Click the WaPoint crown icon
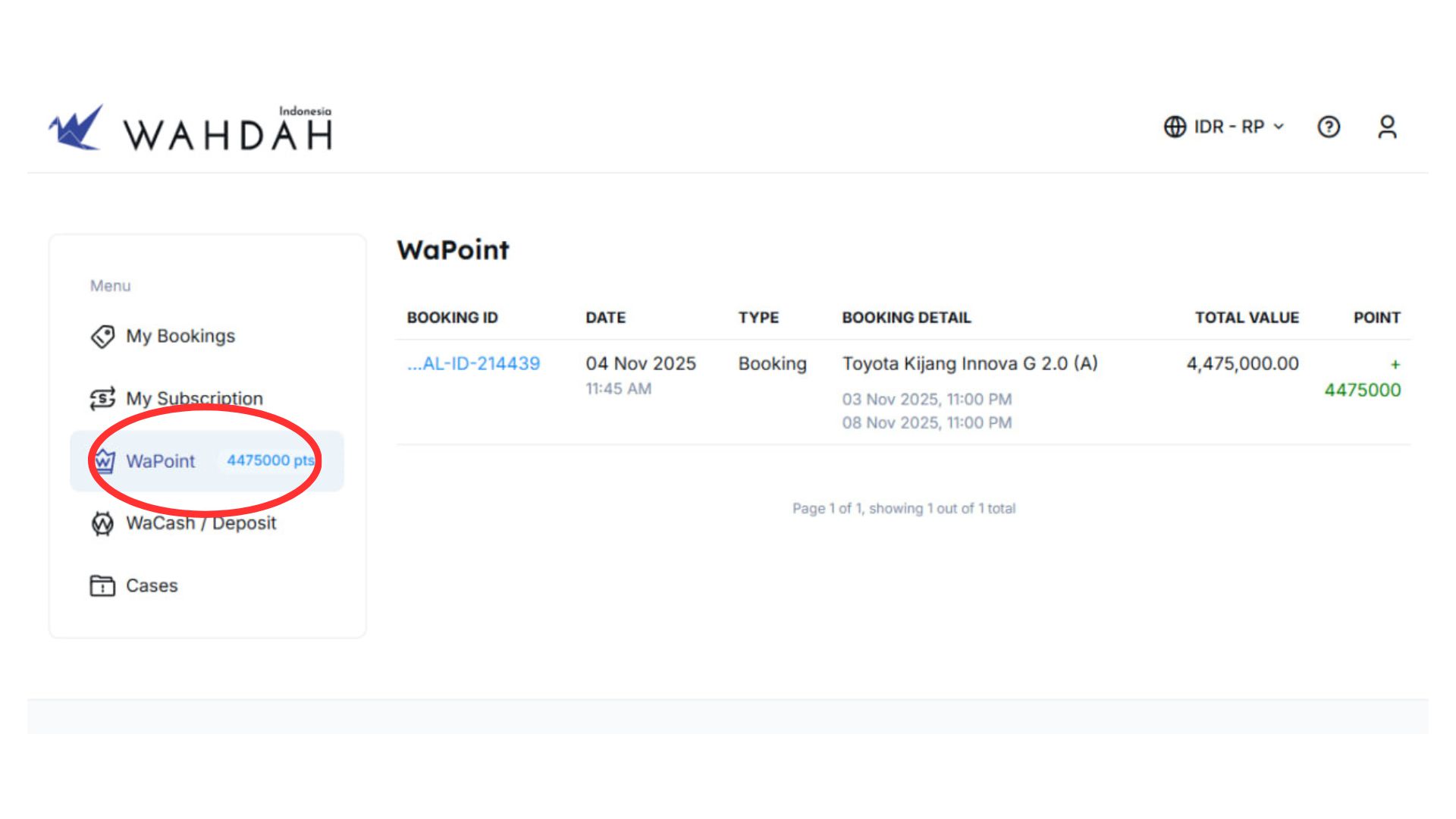This screenshot has width=1456, height=819. 104,461
